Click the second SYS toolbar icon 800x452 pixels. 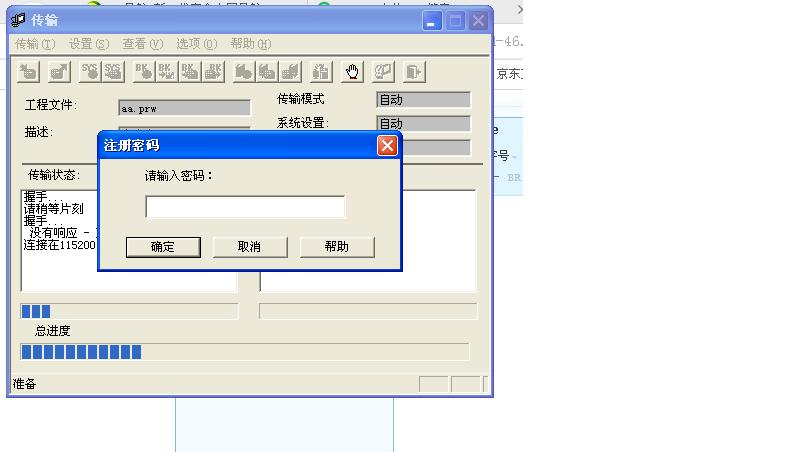(113, 71)
